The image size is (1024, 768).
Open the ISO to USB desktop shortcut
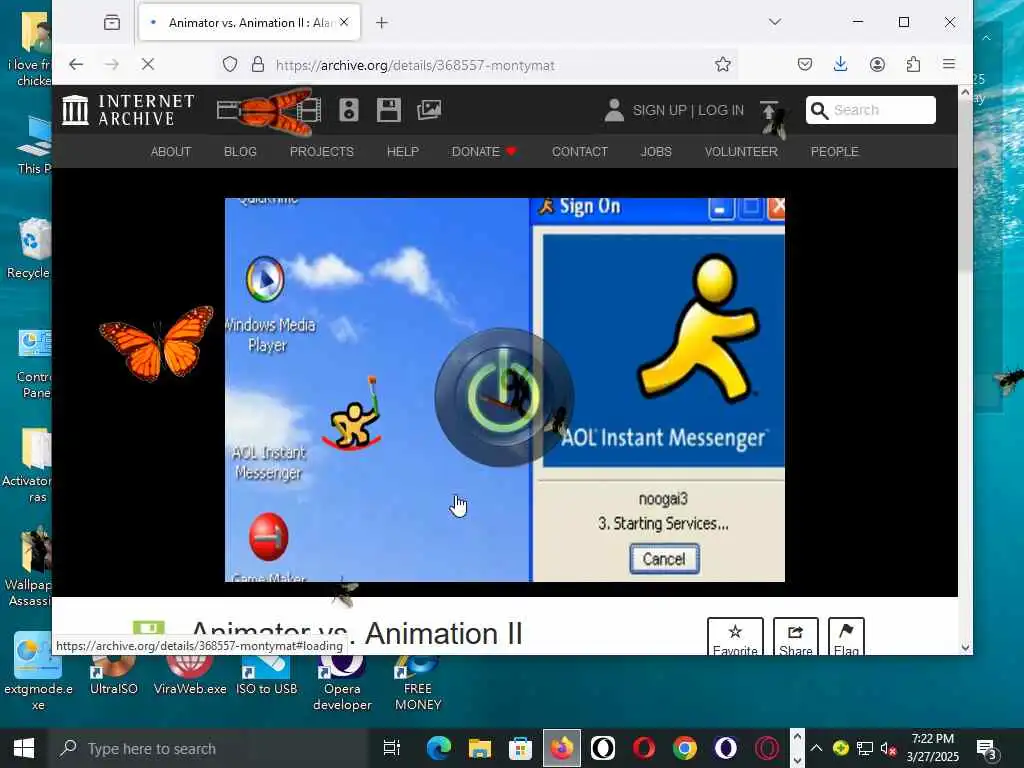(x=266, y=676)
